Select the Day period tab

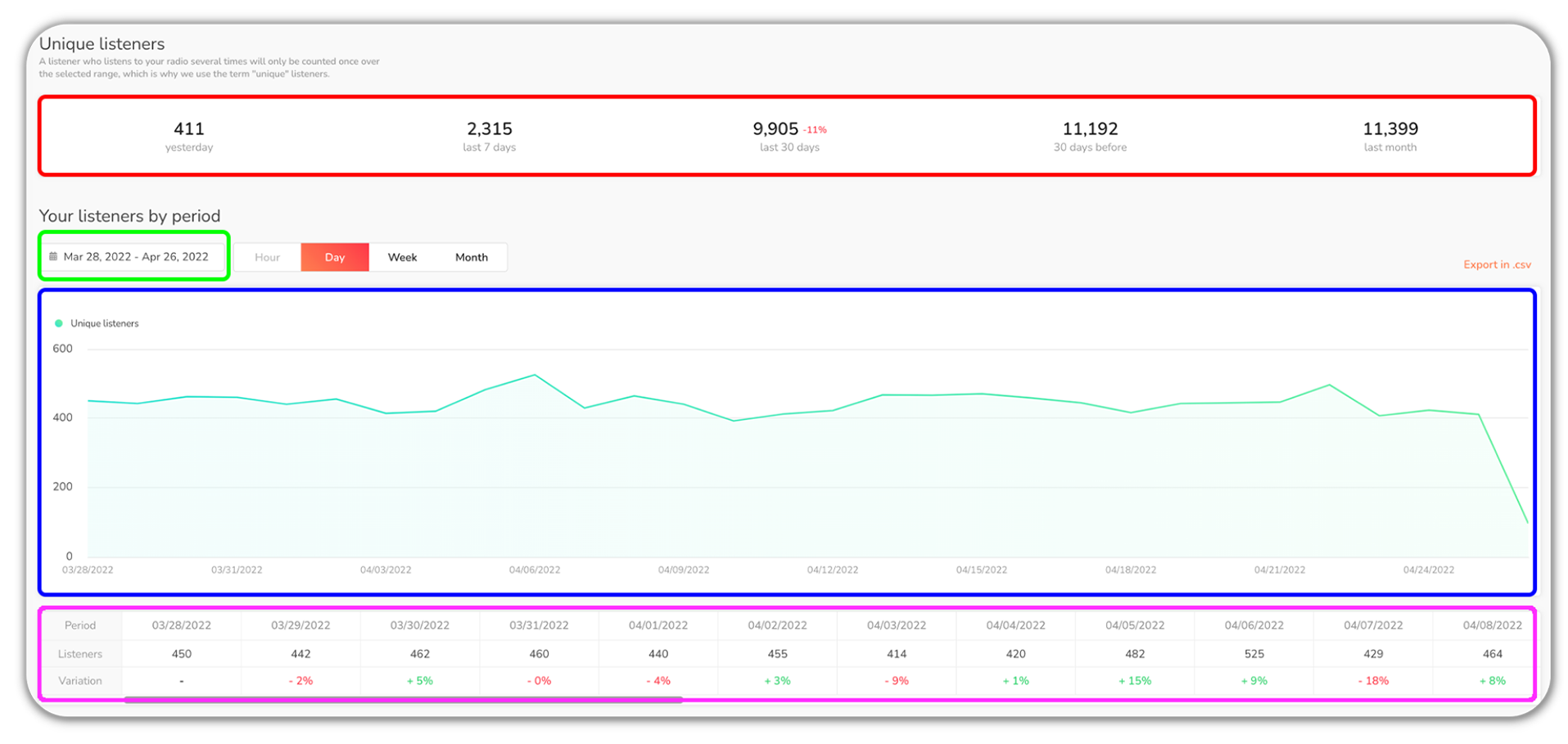[334, 258]
